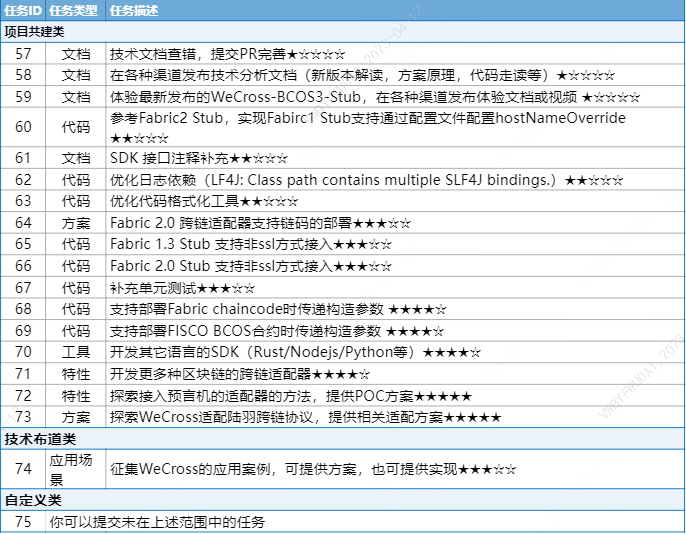Select the 技术布道类 section row
The height and width of the screenshot is (534, 686).
pos(343,439)
